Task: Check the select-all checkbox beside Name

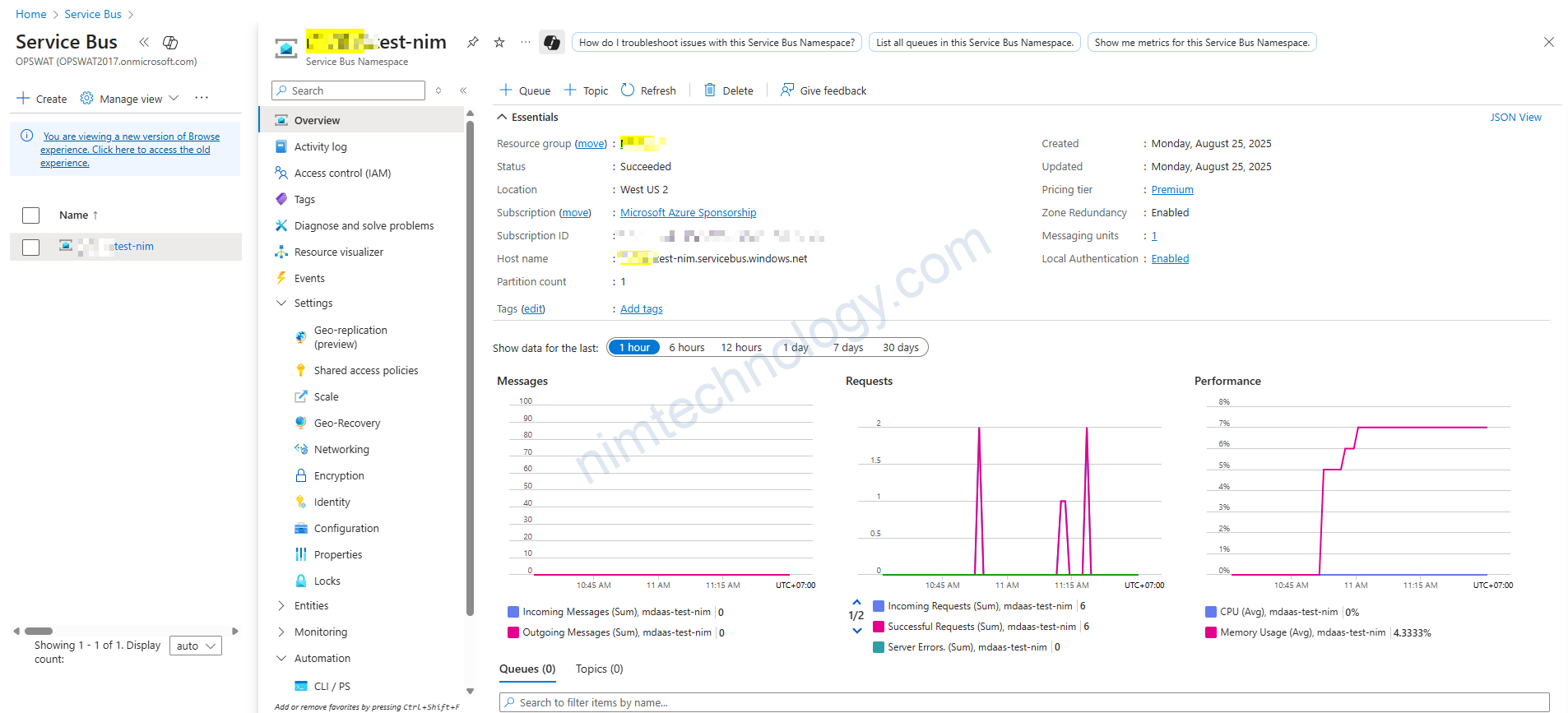Action: pos(31,215)
